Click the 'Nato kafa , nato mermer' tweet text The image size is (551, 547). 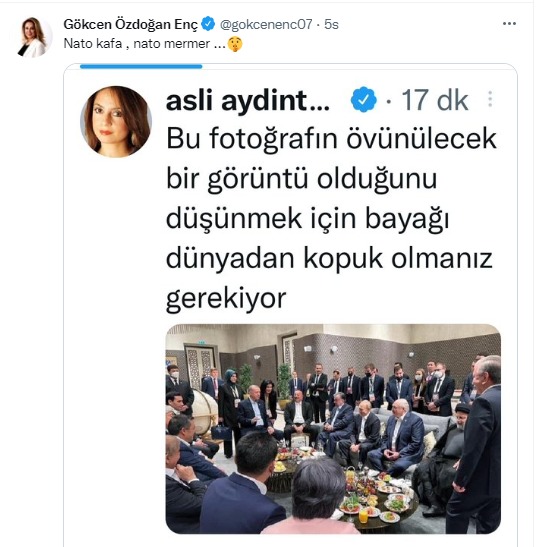pyautogui.click(x=144, y=44)
